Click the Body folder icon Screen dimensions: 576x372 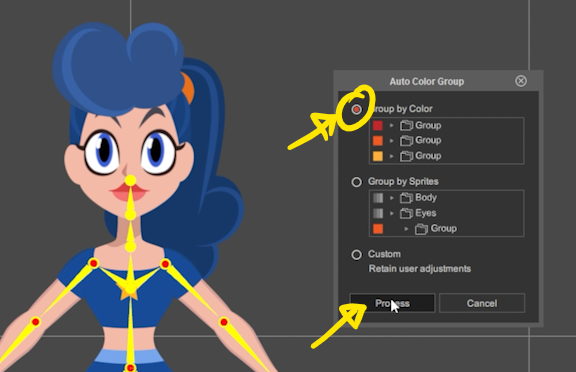pyautogui.click(x=406, y=198)
